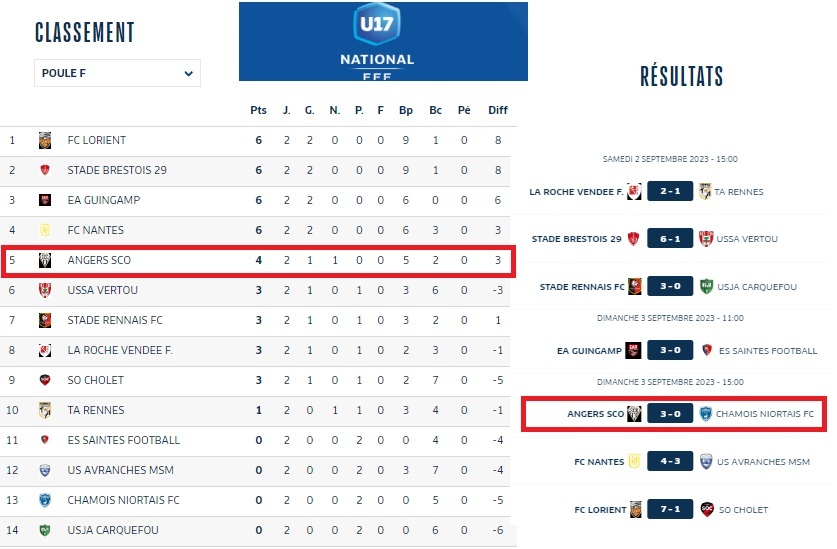Click the Diff column header
The image size is (837, 549).
tap(497, 110)
